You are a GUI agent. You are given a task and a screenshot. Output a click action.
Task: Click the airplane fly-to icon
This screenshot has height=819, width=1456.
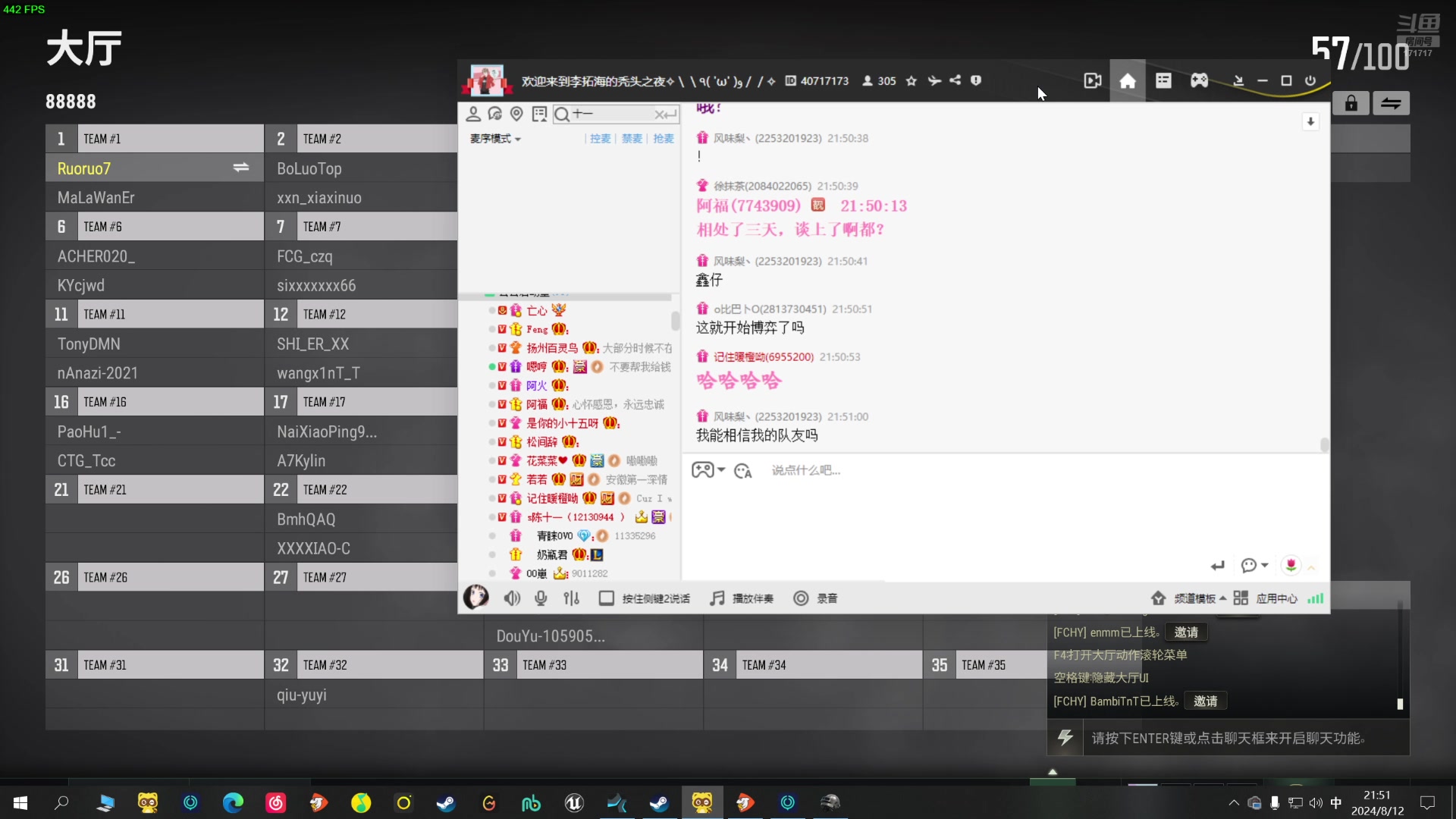pos(934,81)
